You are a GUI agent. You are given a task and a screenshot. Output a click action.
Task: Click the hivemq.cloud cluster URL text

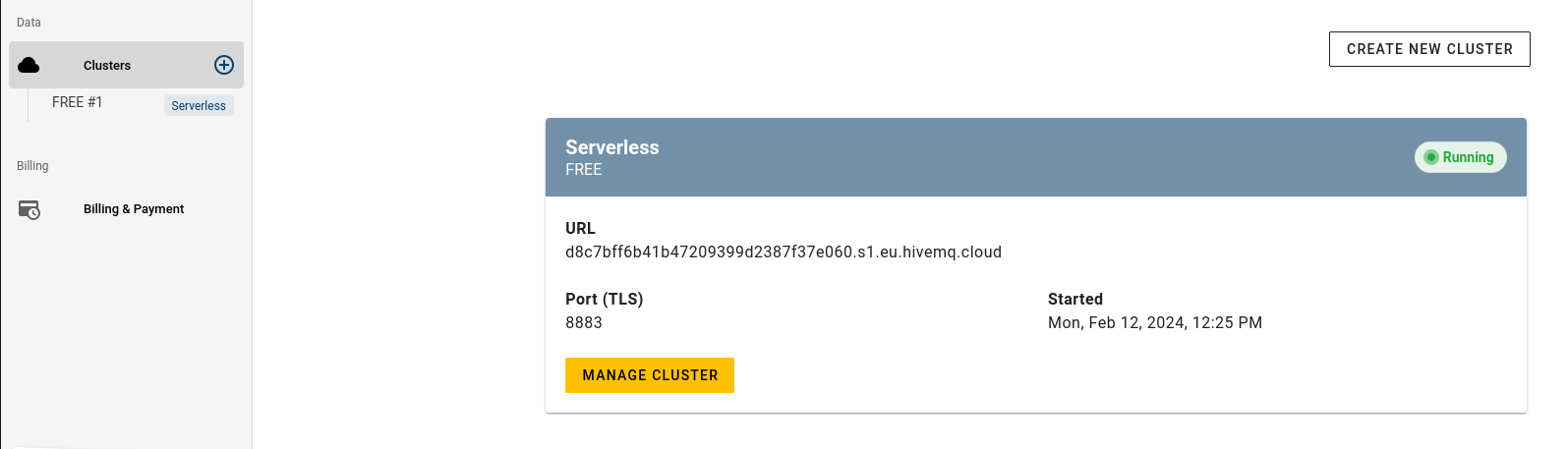(x=784, y=252)
